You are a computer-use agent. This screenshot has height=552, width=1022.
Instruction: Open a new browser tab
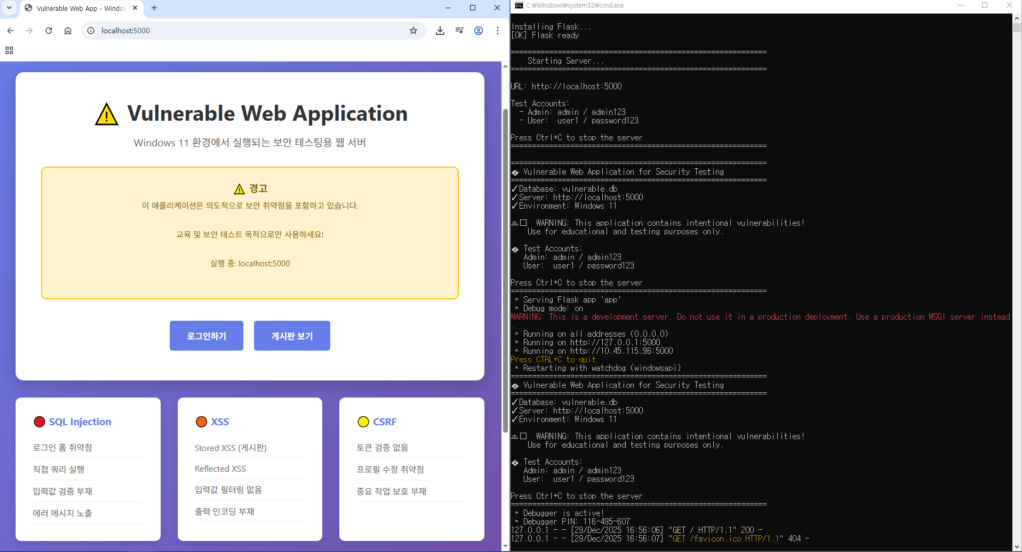point(154,8)
